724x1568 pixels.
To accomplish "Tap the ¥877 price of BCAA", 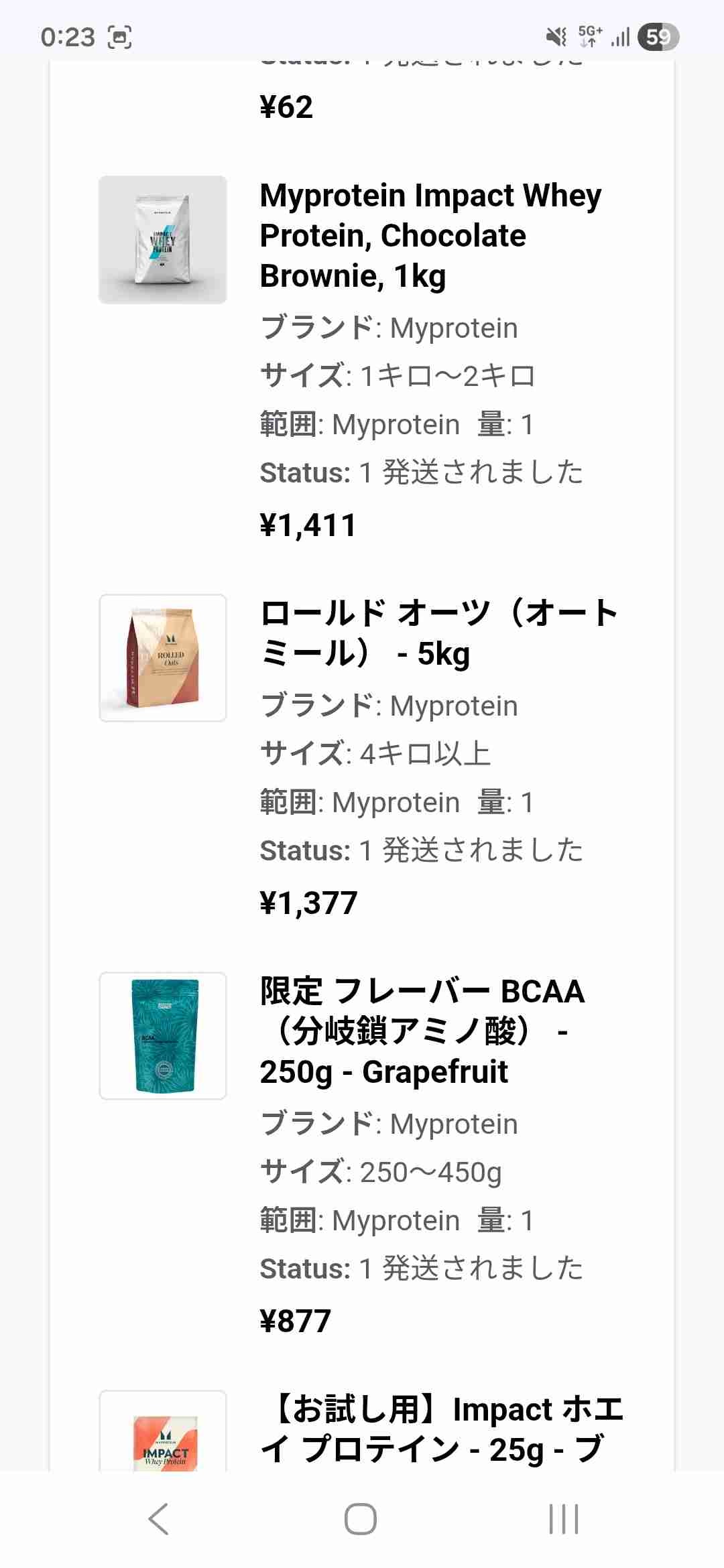I will [x=295, y=1321].
